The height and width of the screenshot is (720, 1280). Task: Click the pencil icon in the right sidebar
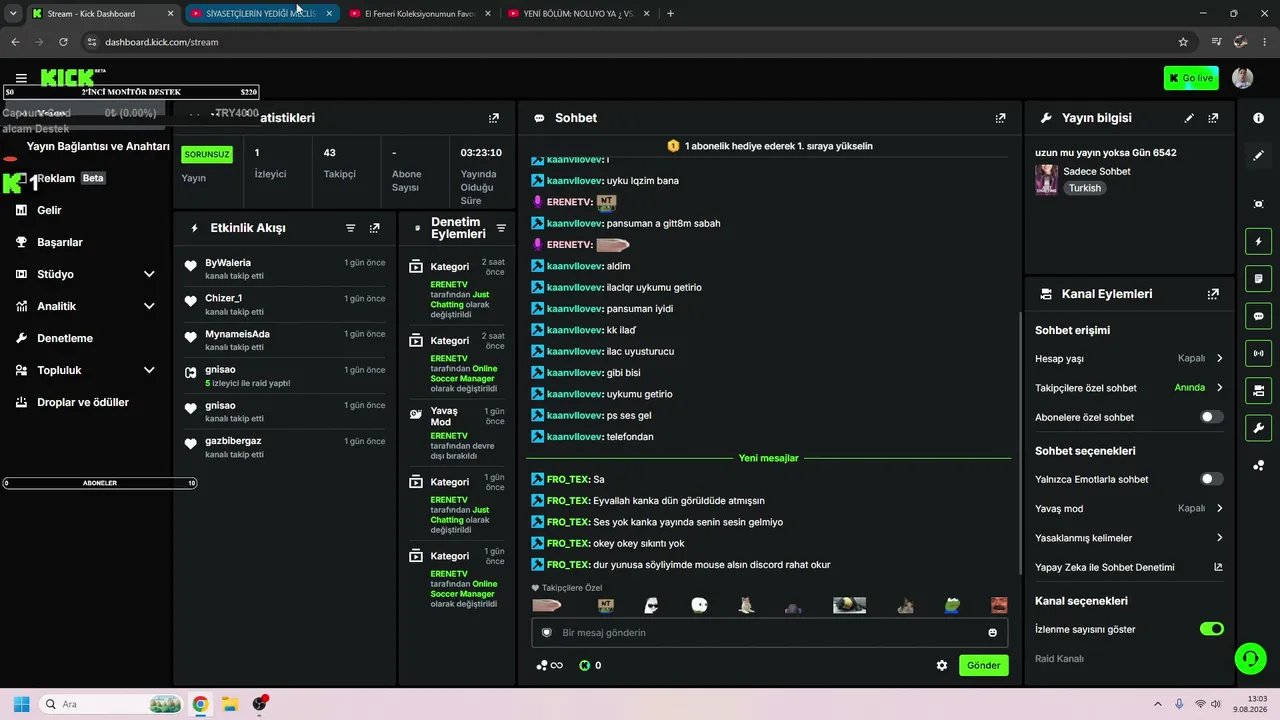click(x=1258, y=155)
